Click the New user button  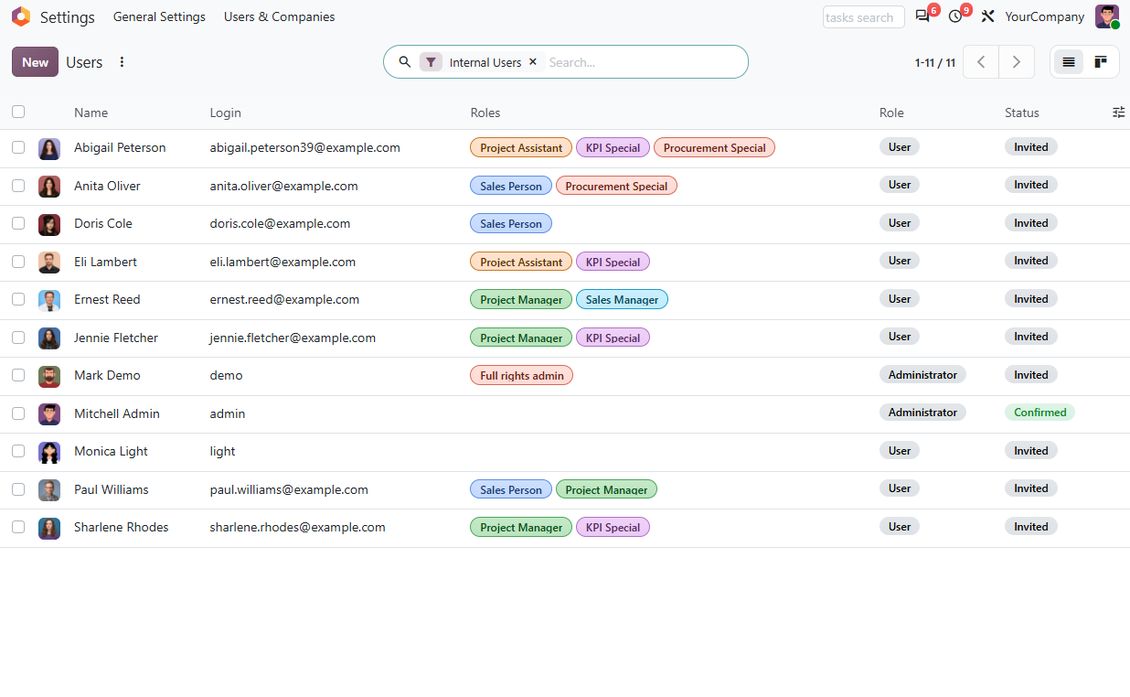[35, 62]
